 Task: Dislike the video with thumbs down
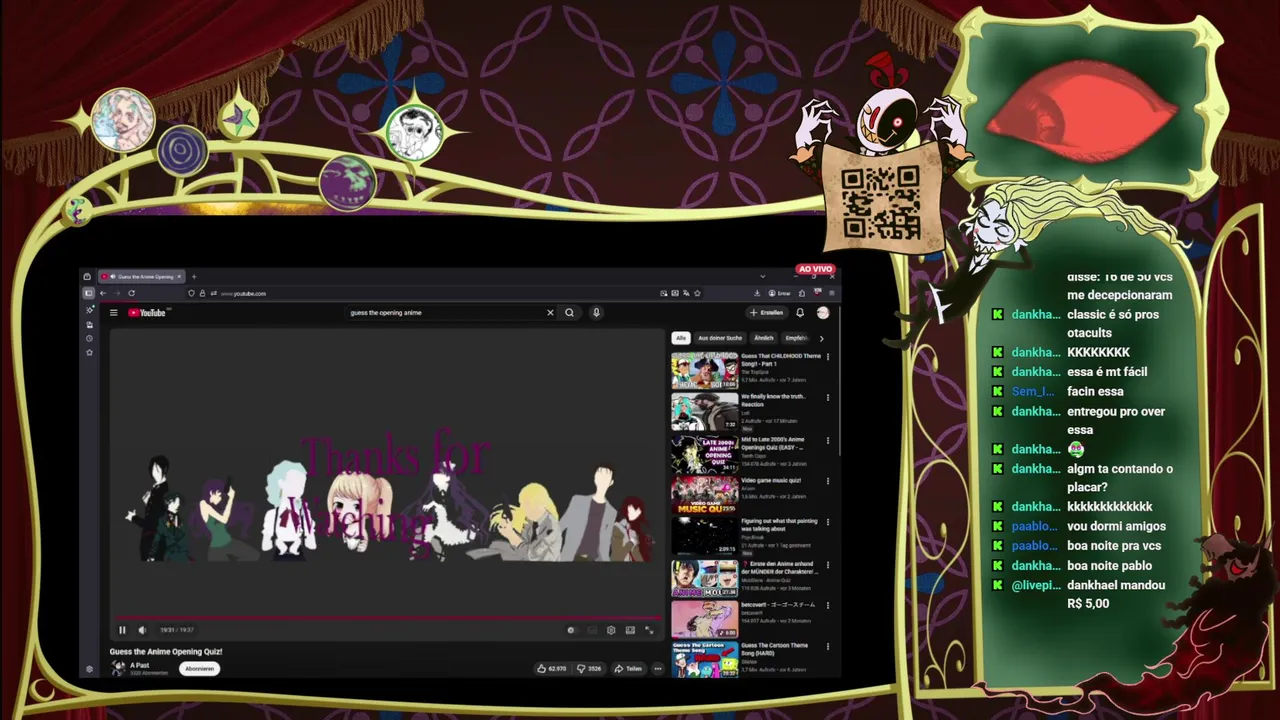[590, 668]
